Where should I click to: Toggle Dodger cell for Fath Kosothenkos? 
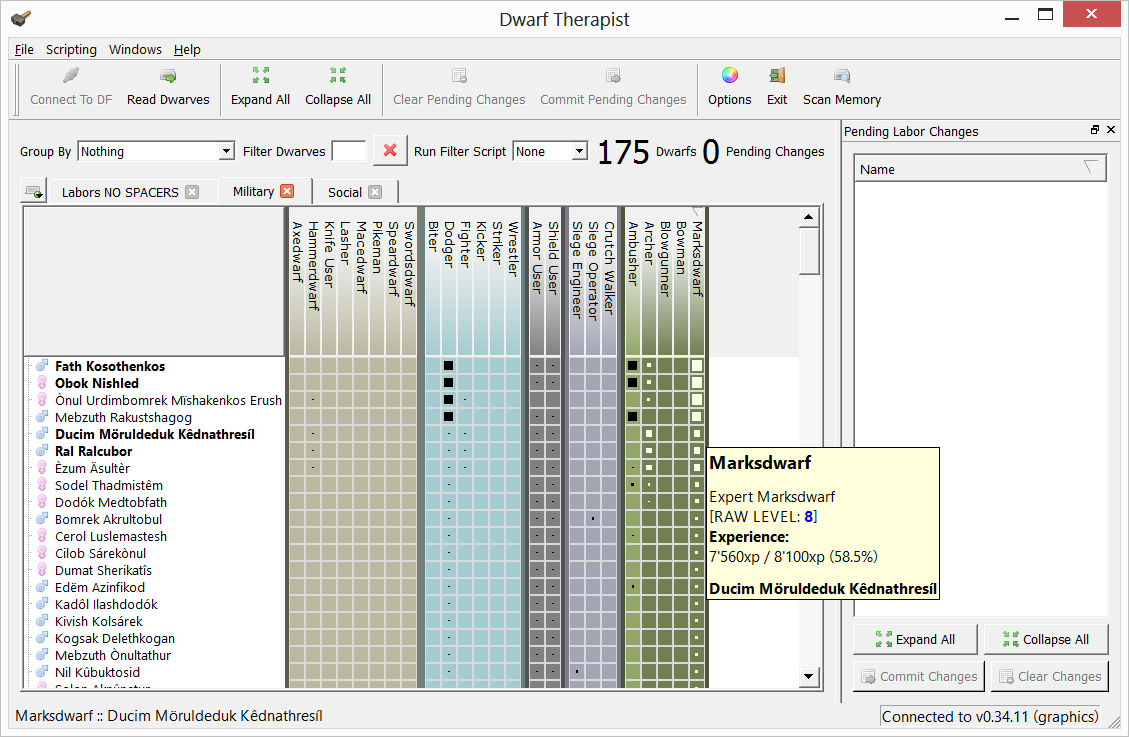[449, 366]
